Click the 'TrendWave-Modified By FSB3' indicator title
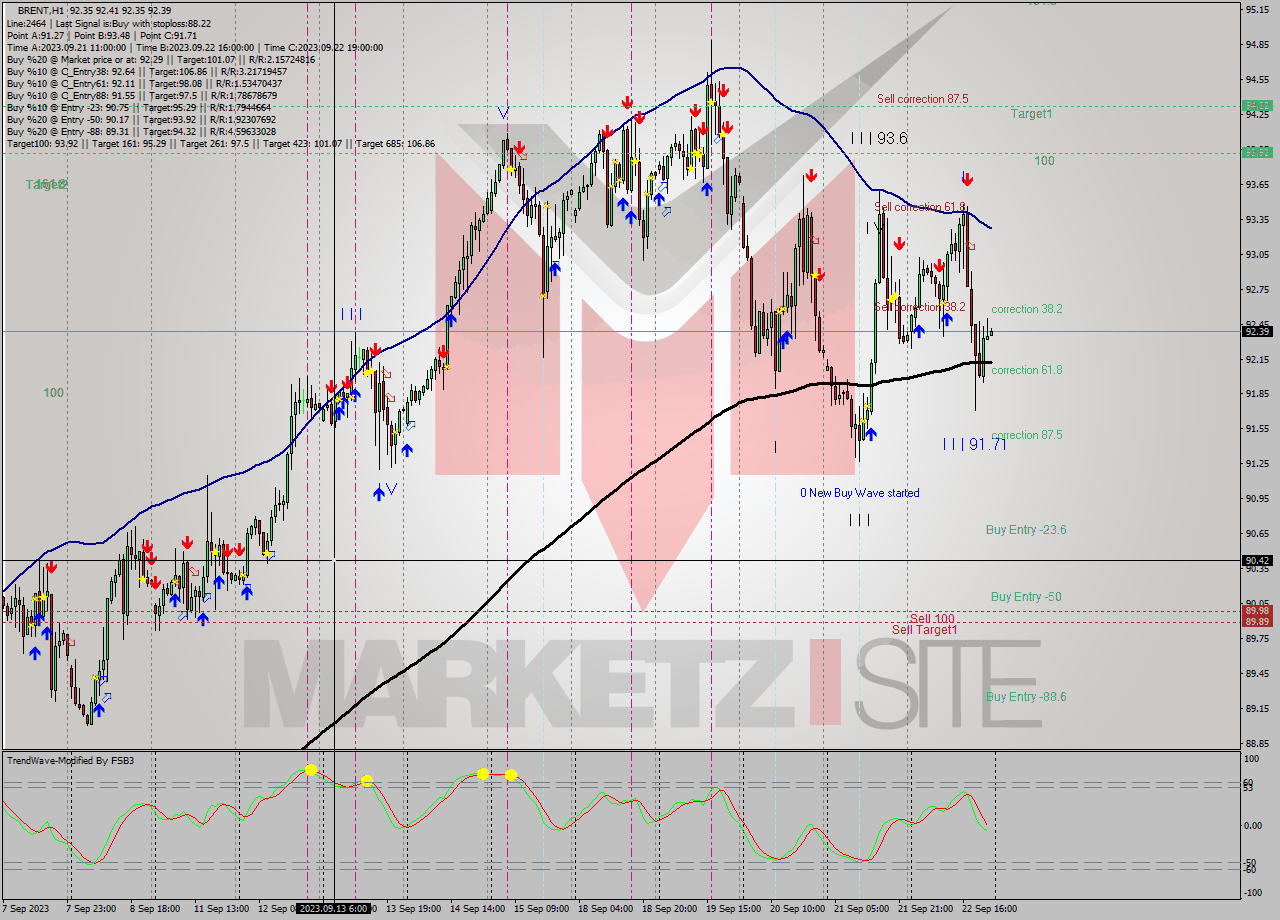This screenshot has height=920, width=1280. click(70, 761)
